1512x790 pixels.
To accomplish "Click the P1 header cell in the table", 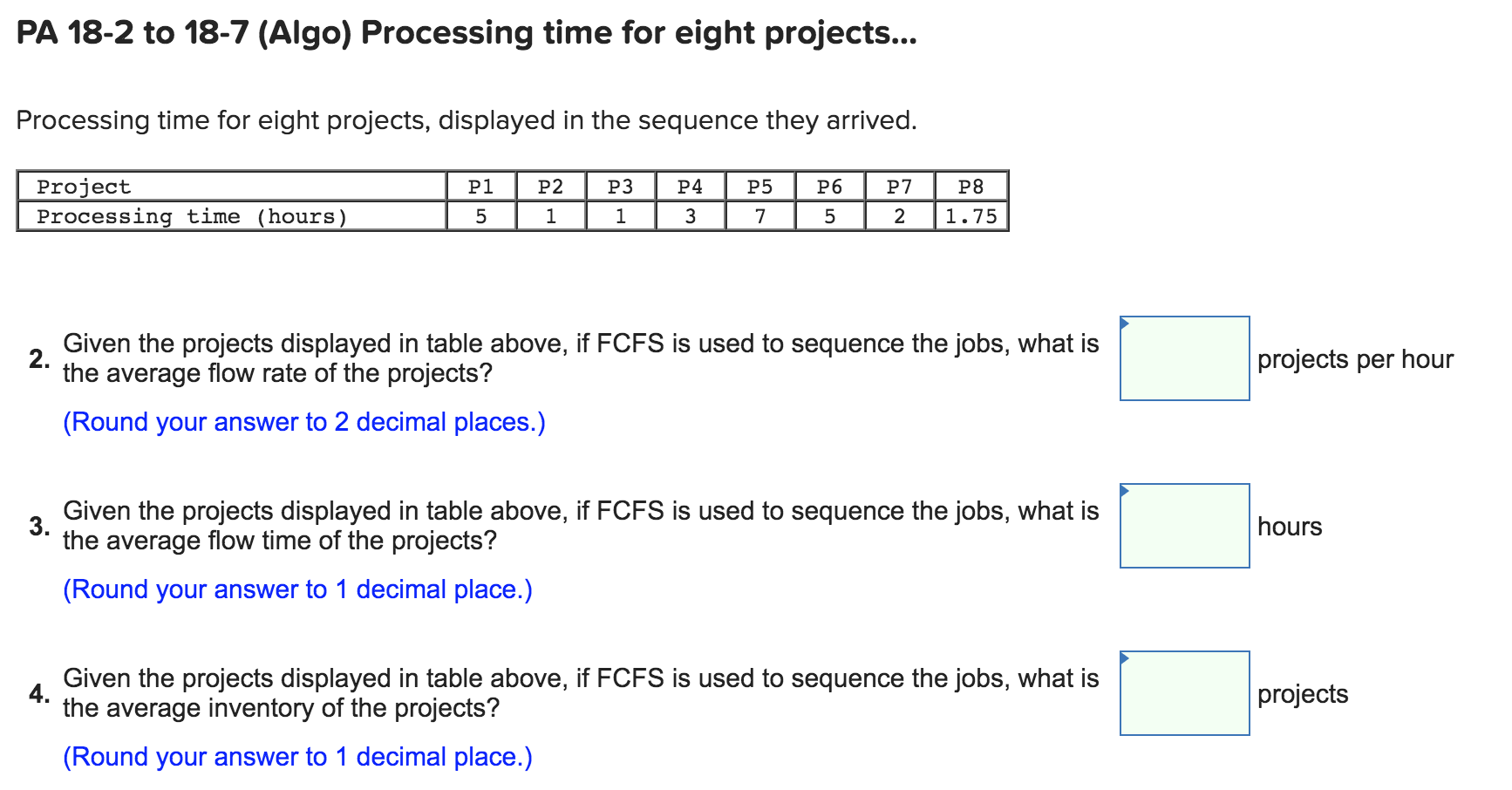I will [480, 186].
